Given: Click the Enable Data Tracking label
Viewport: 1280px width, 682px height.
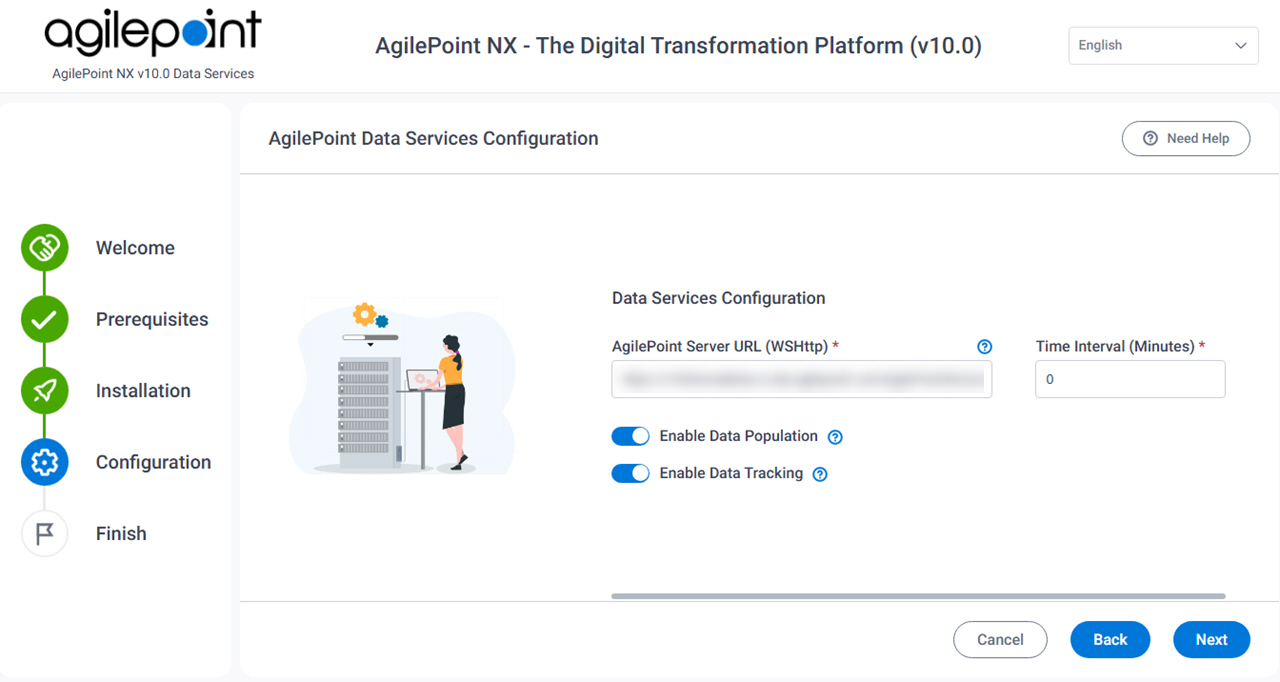Looking at the screenshot, I should pos(731,473).
